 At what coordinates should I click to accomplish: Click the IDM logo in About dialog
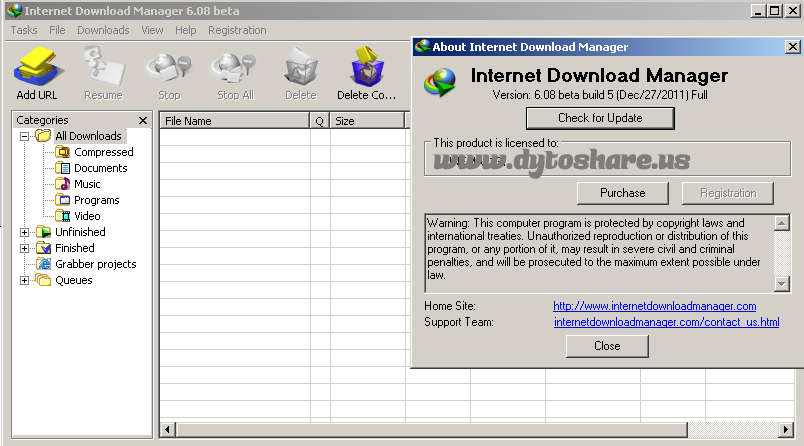click(x=440, y=83)
